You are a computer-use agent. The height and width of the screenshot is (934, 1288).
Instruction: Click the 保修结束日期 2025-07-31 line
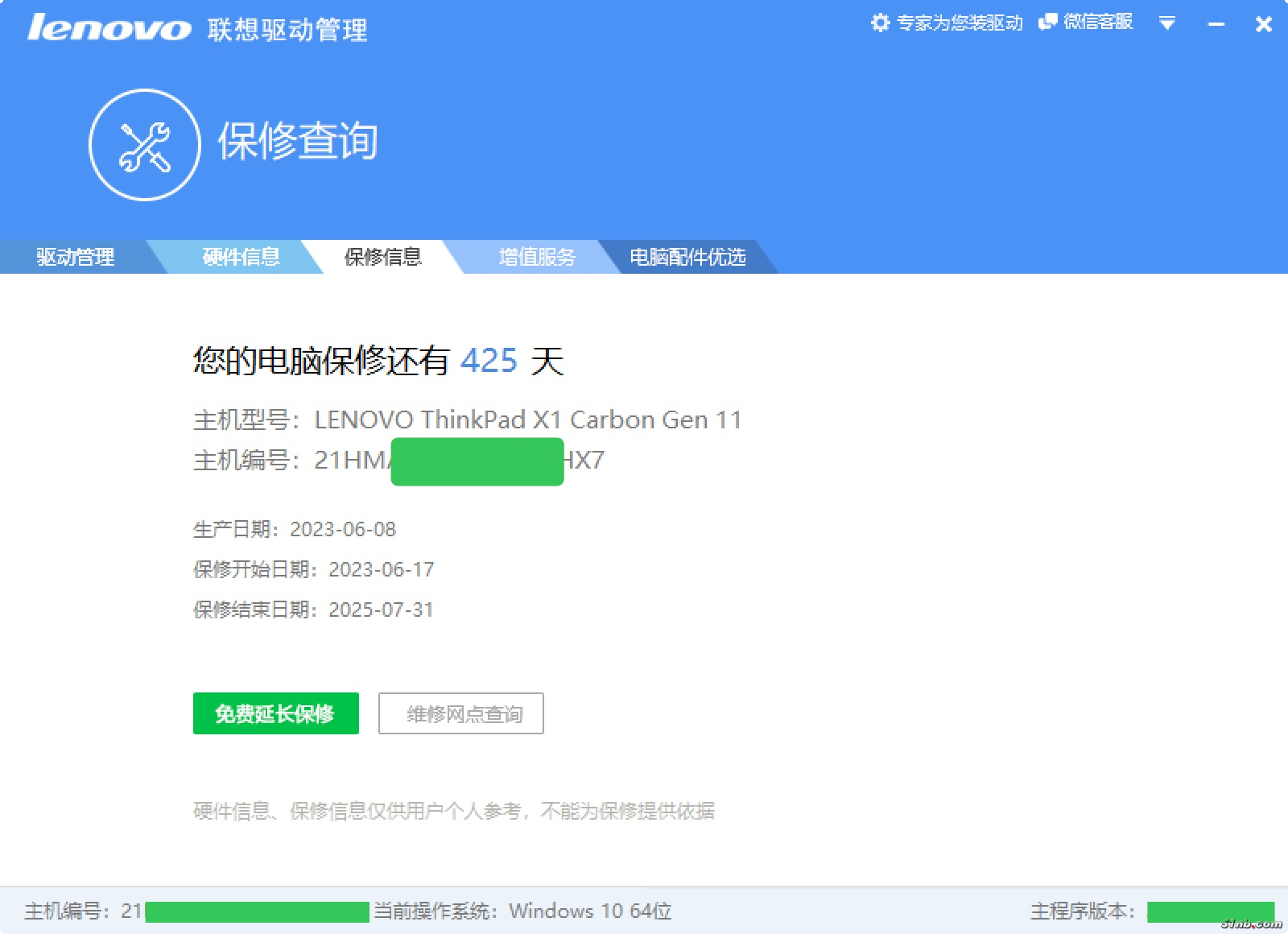pos(313,610)
